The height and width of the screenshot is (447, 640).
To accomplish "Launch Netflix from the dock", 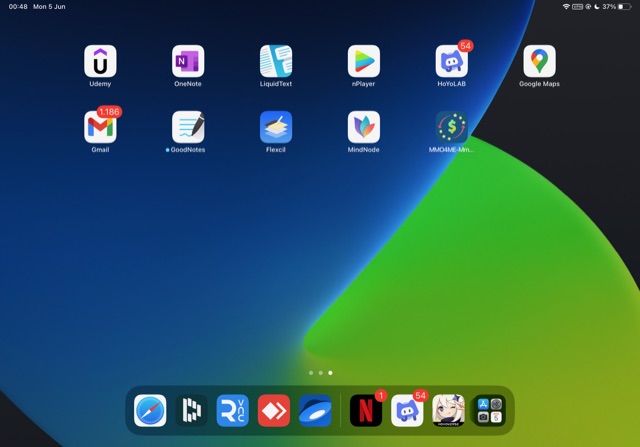I will [x=366, y=410].
